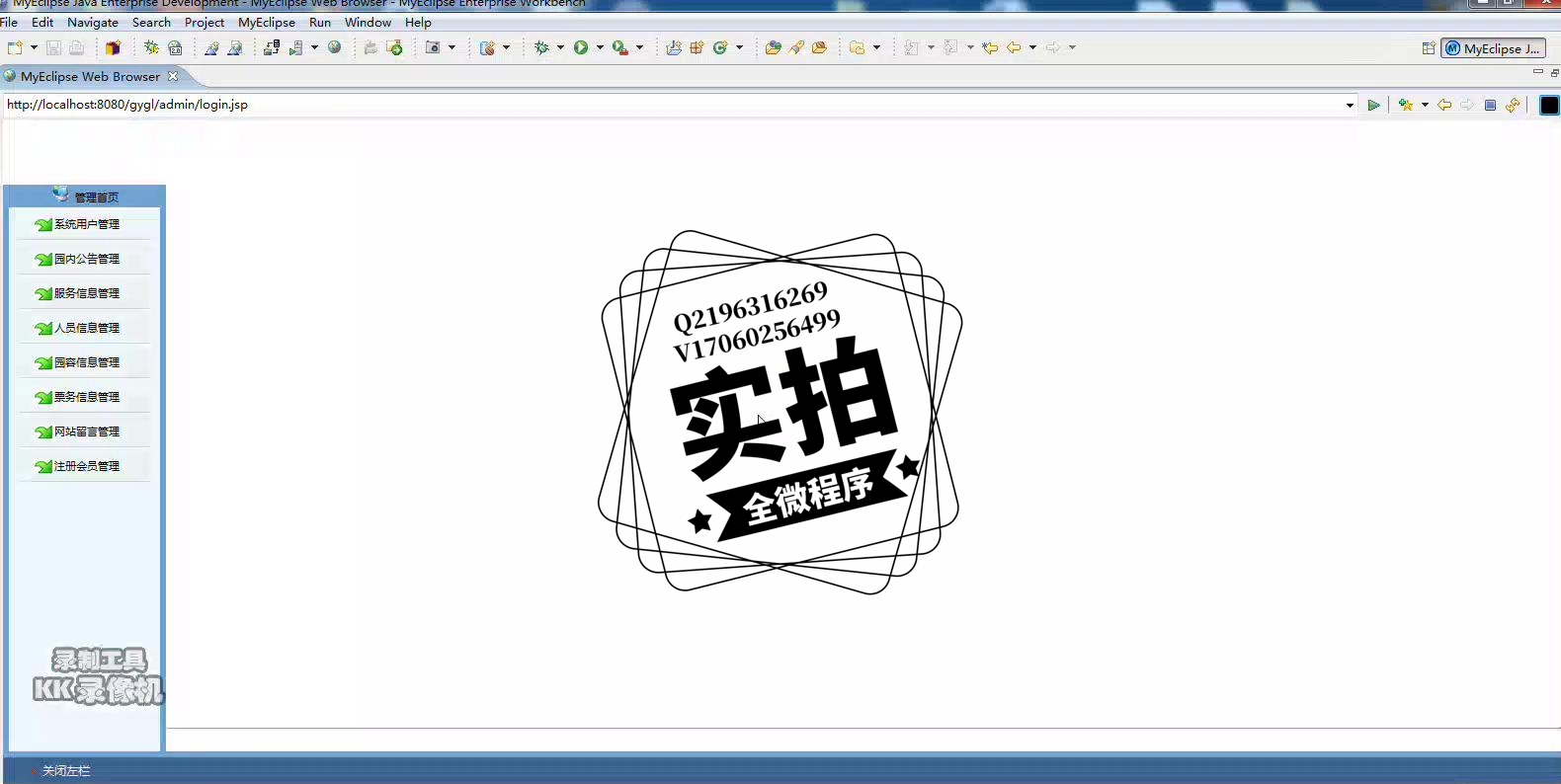Open the Run menu

[320, 22]
